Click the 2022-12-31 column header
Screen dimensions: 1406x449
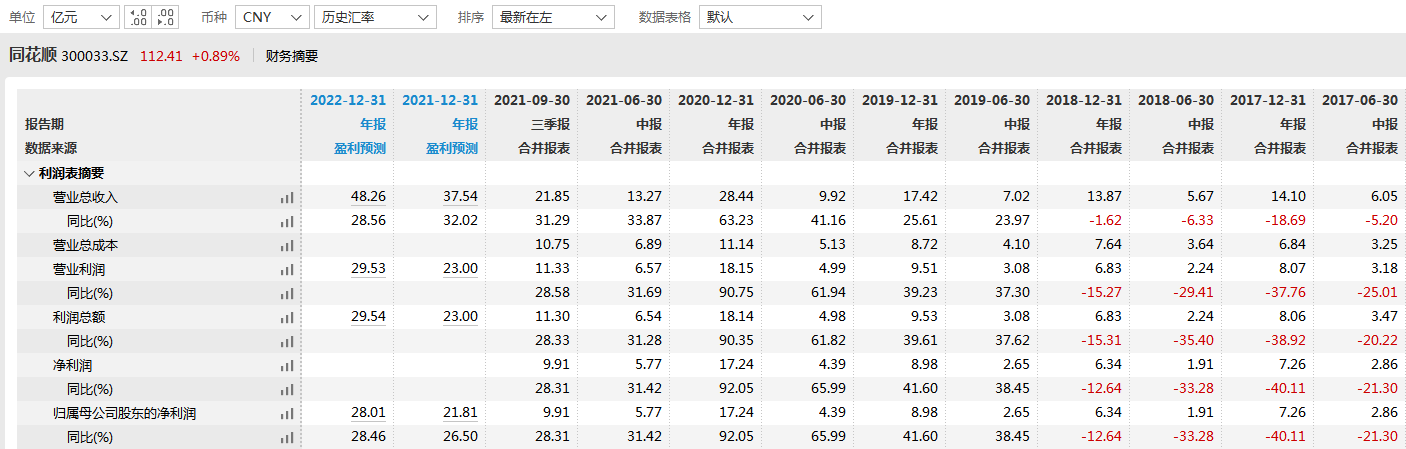tap(348, 101)
